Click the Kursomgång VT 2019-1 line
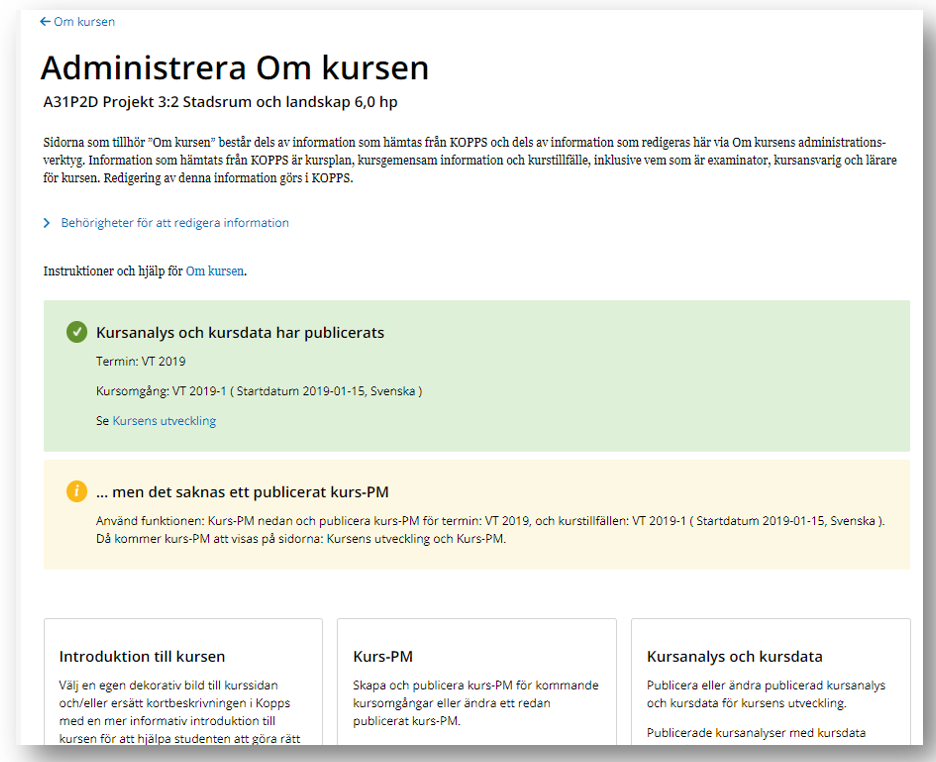 tap(259, 391)
